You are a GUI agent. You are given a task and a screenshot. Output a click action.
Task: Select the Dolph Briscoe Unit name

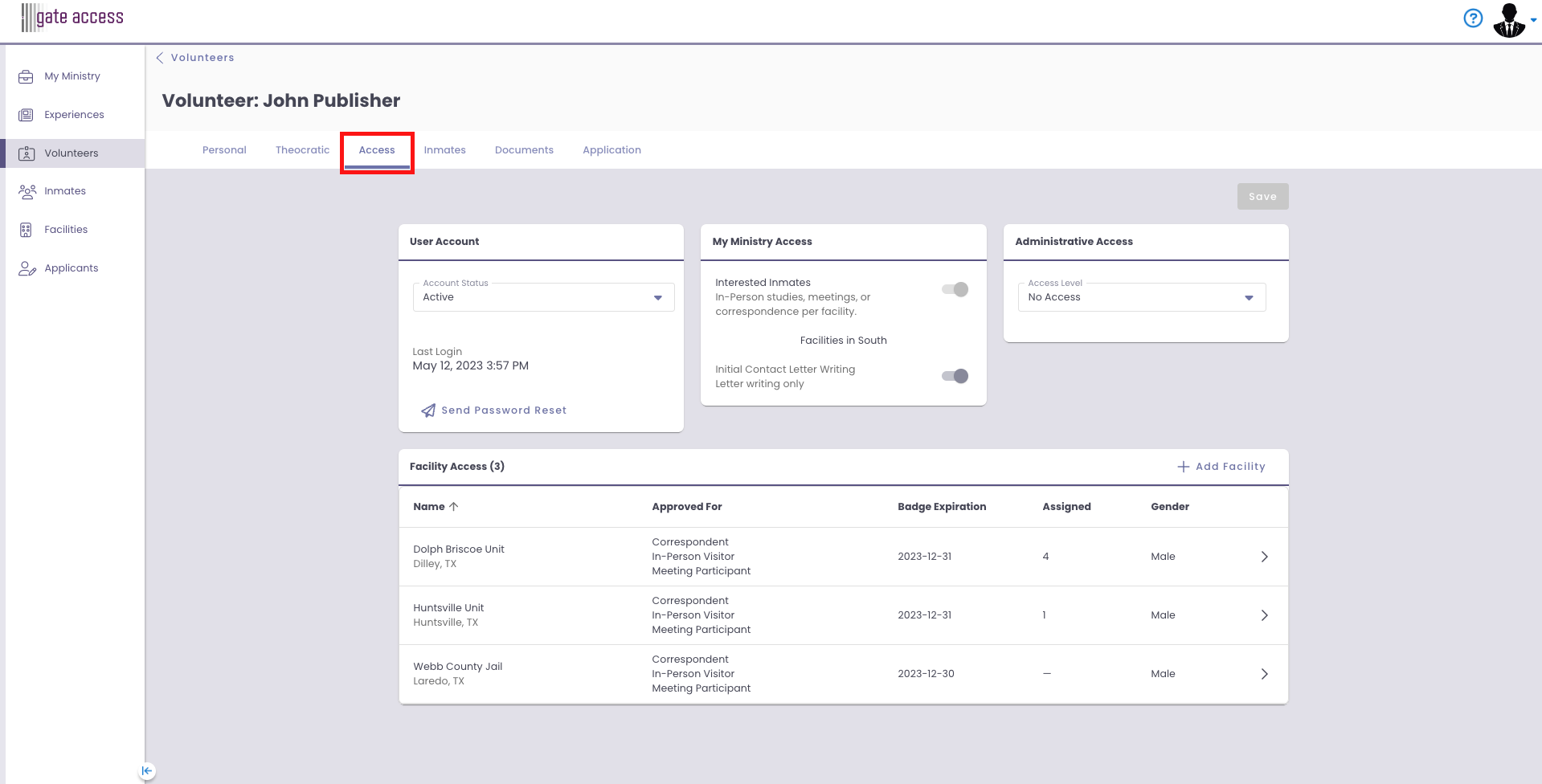pos(459,549)
